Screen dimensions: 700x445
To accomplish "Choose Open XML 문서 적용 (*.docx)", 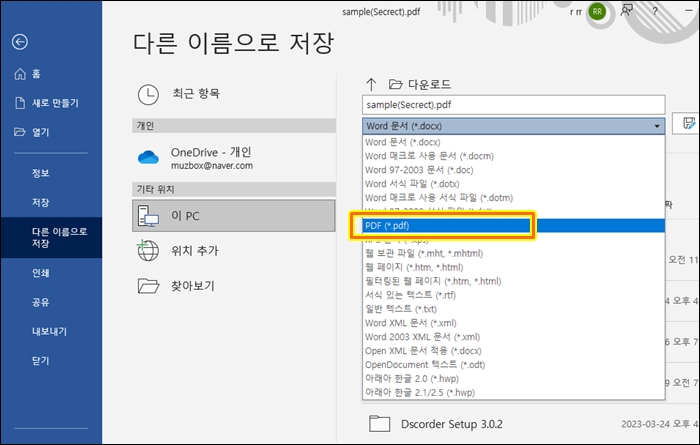I will click(x=513, y=351).
